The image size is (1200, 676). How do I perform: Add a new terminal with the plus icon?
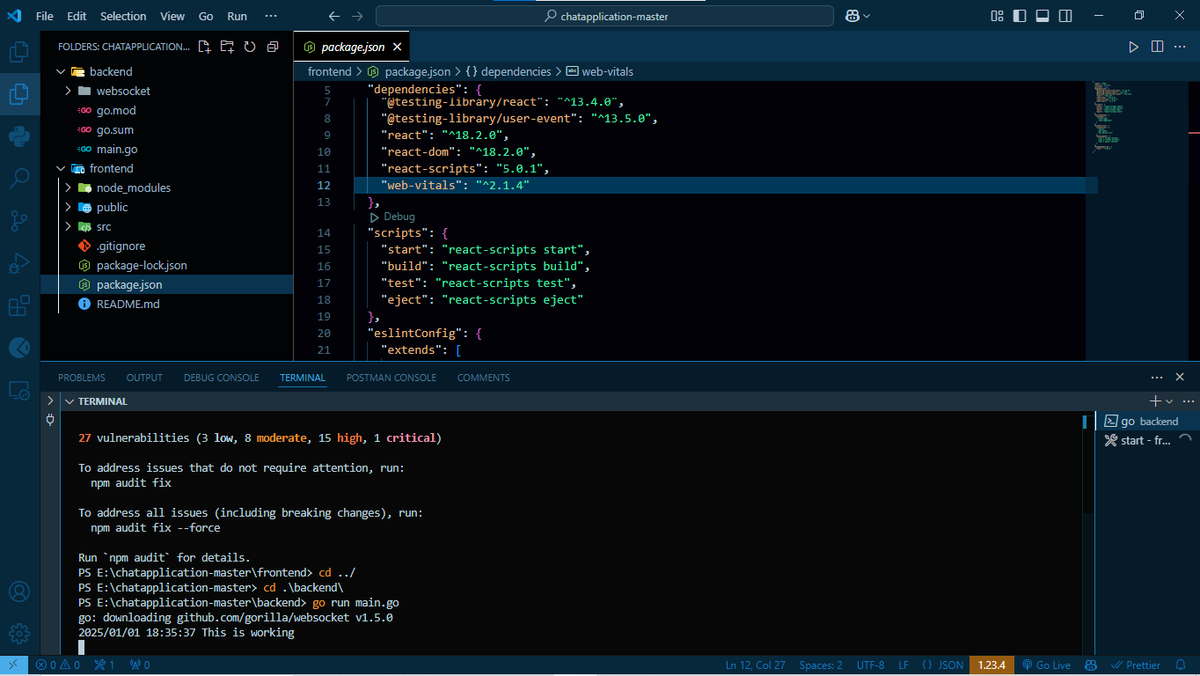(x=1154, y=400)
